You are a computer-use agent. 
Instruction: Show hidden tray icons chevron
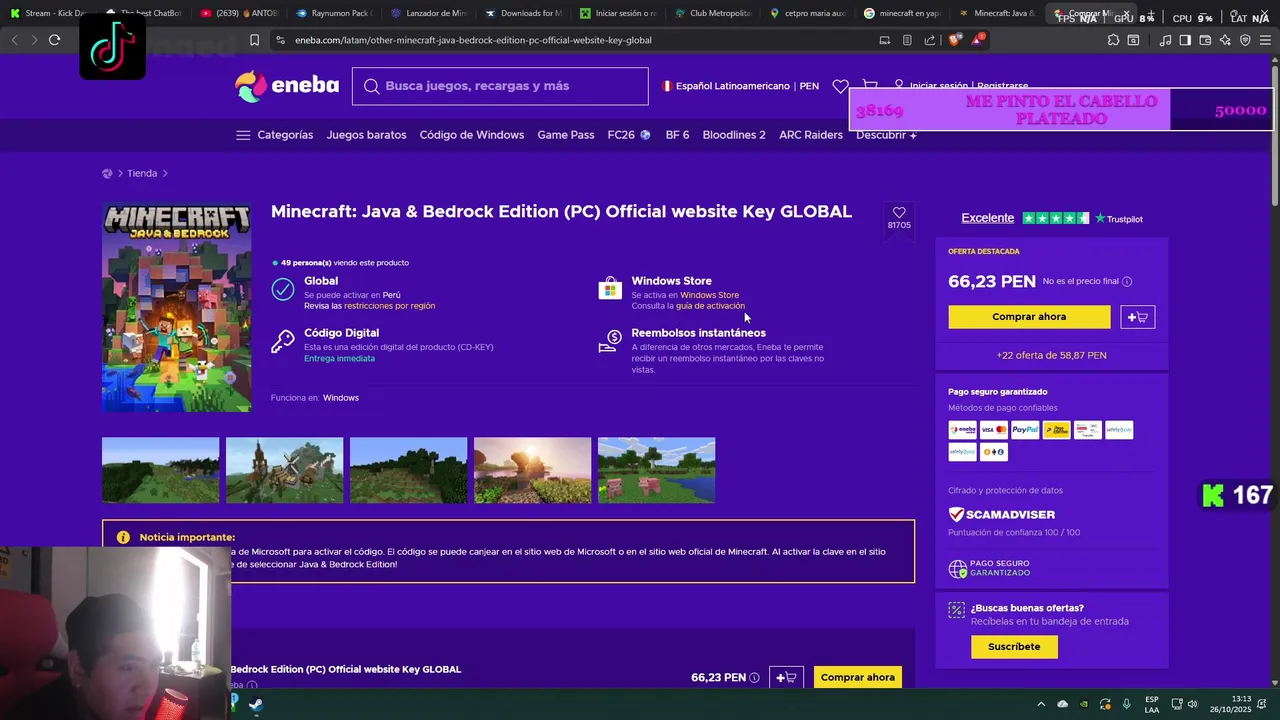click(1040, 704)
